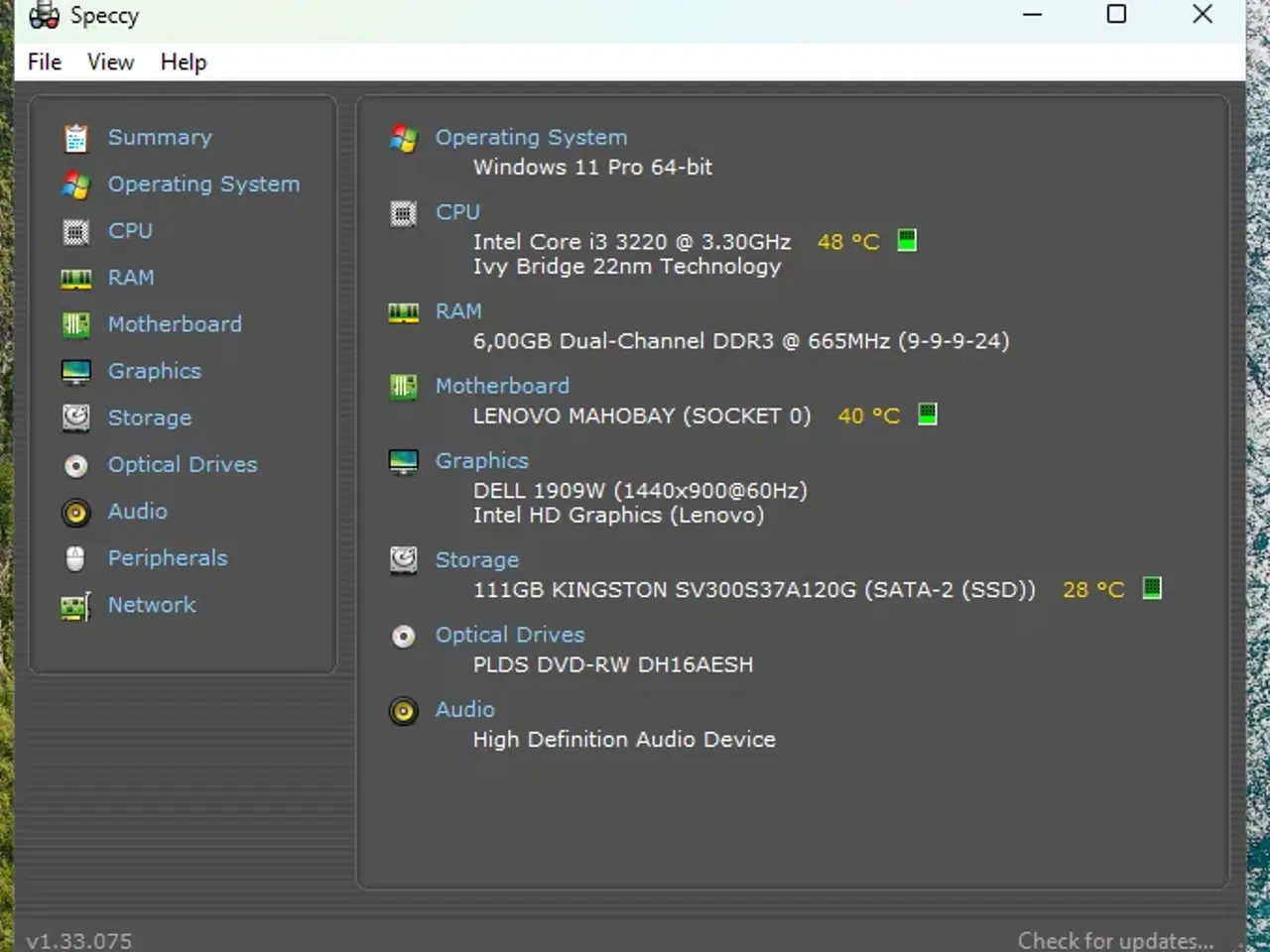Viewport: 1270px width, 952px height.
Task: Click the green storage temperature indicator square
Action: (1152, 588)
